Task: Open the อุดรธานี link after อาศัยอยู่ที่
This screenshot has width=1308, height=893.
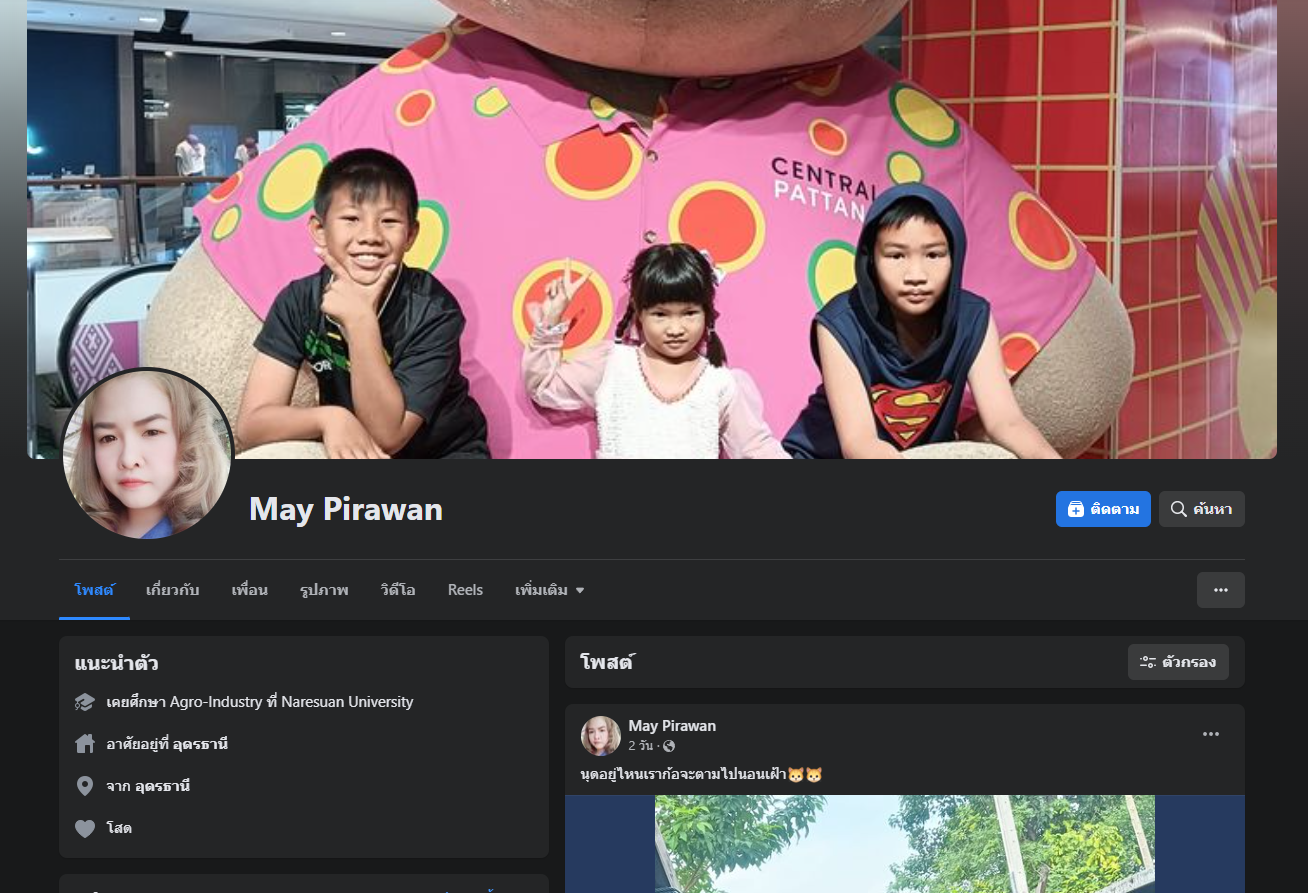Action: tap(200, 744)
